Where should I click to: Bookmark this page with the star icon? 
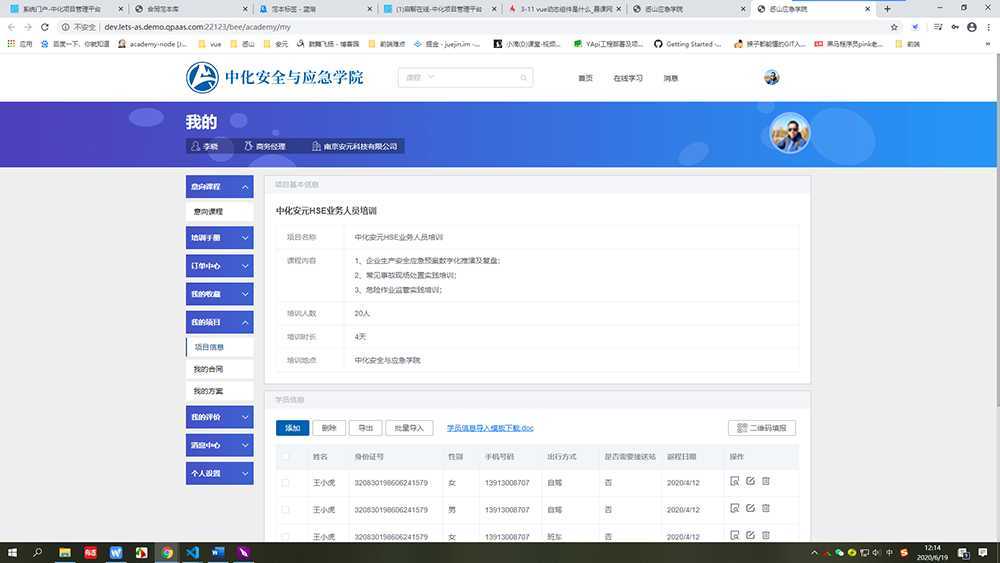tap(893, 27)
